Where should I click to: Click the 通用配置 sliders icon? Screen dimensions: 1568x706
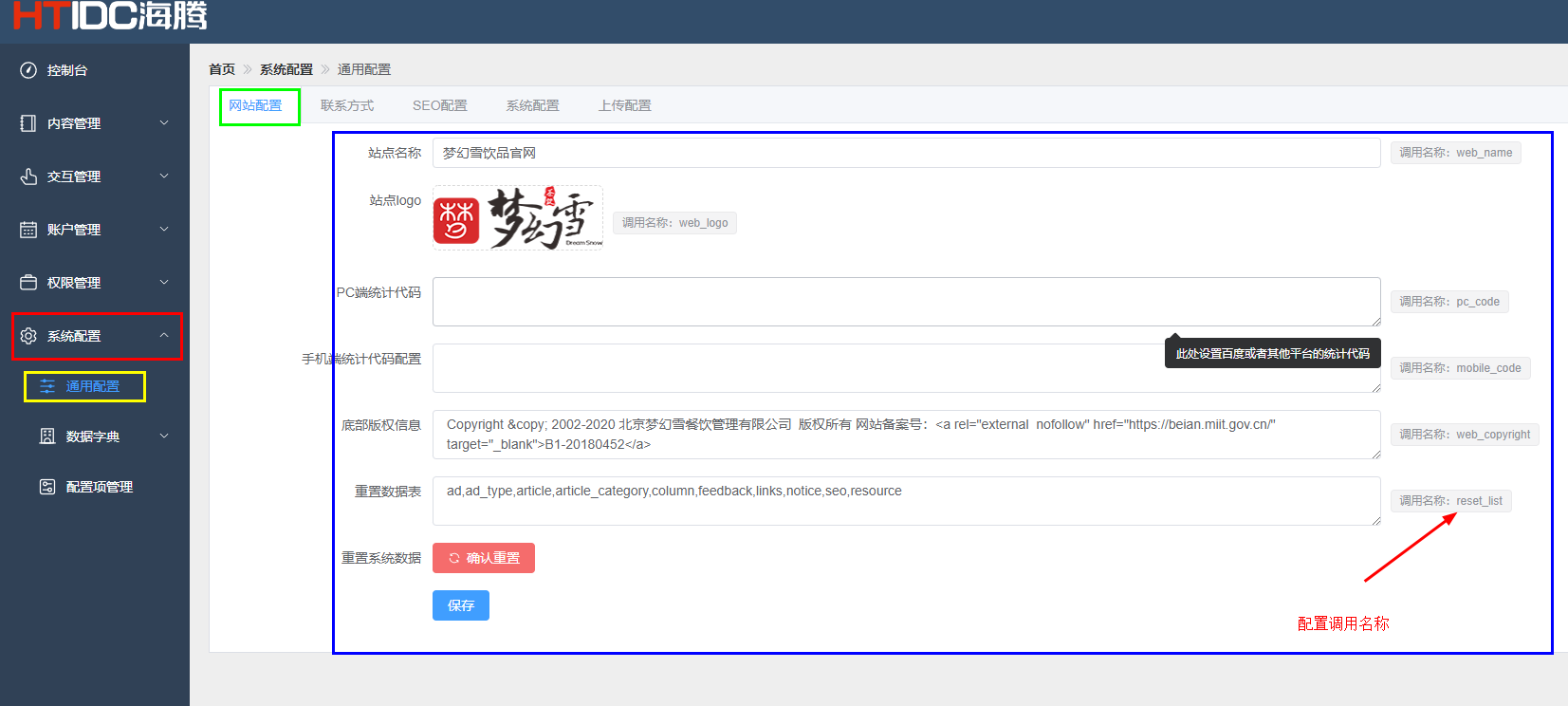[47, 386]
